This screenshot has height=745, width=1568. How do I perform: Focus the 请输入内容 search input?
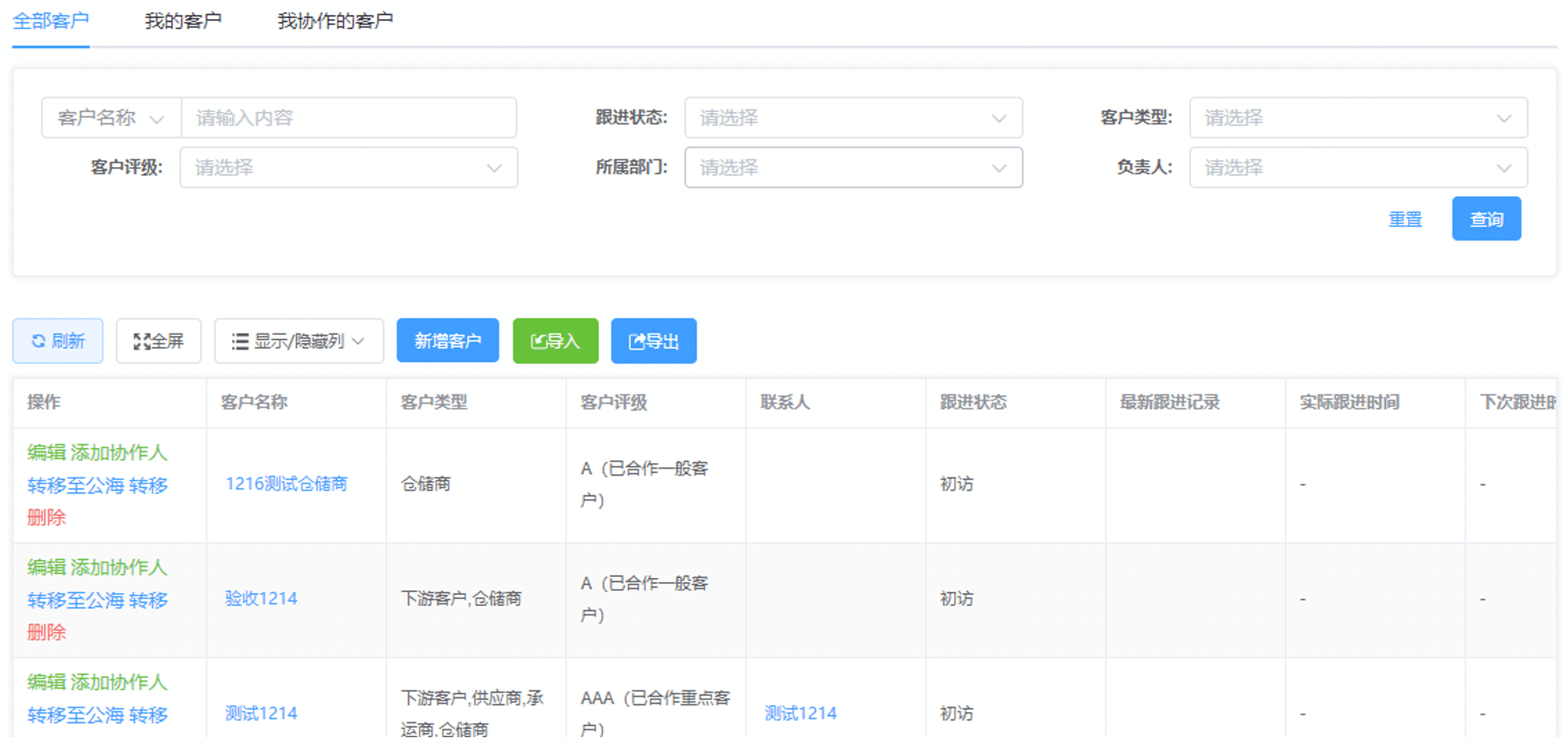pyautogui.click(x=348, y=118)
